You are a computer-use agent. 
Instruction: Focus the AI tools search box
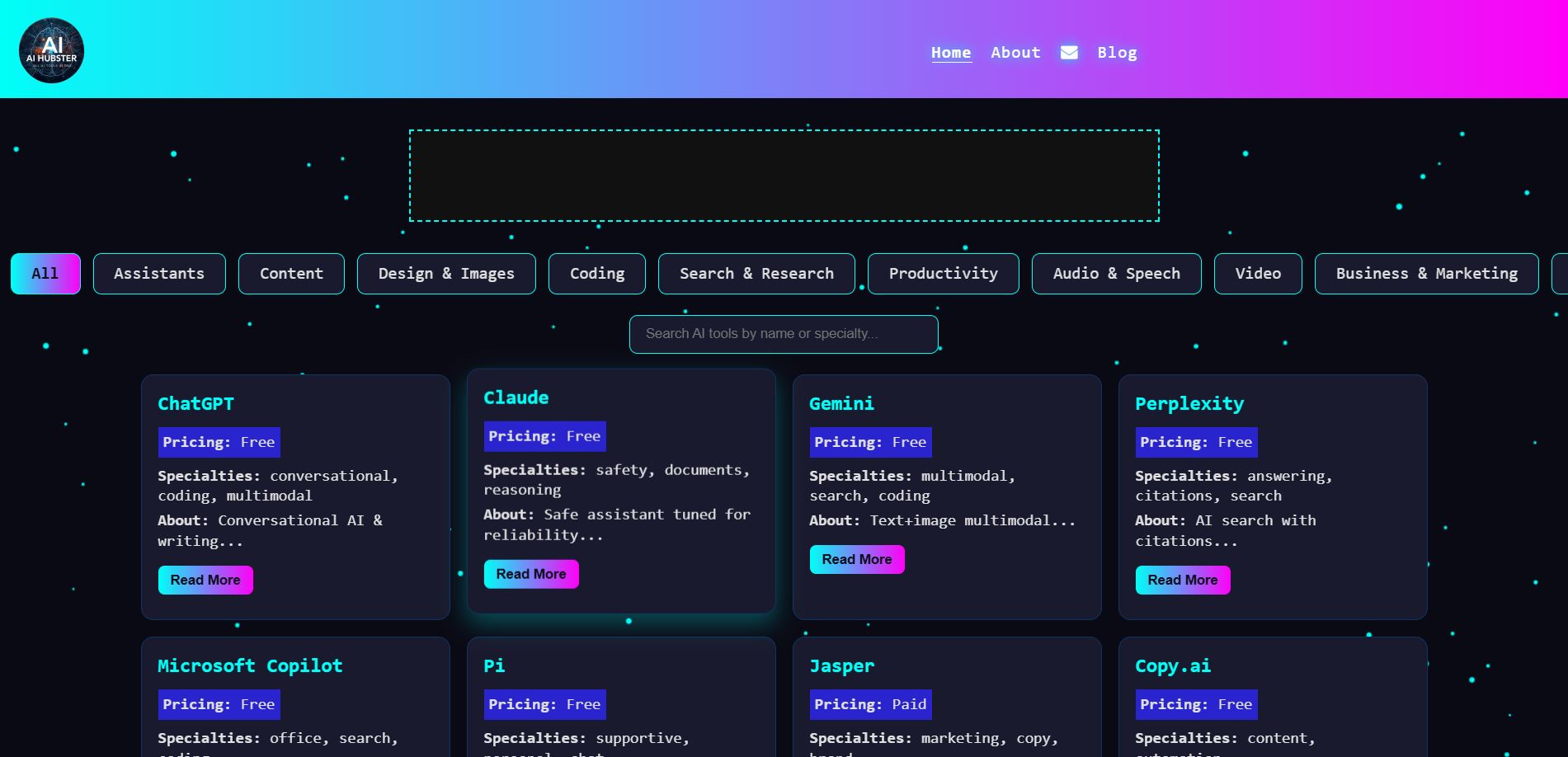tap(784, 334)
